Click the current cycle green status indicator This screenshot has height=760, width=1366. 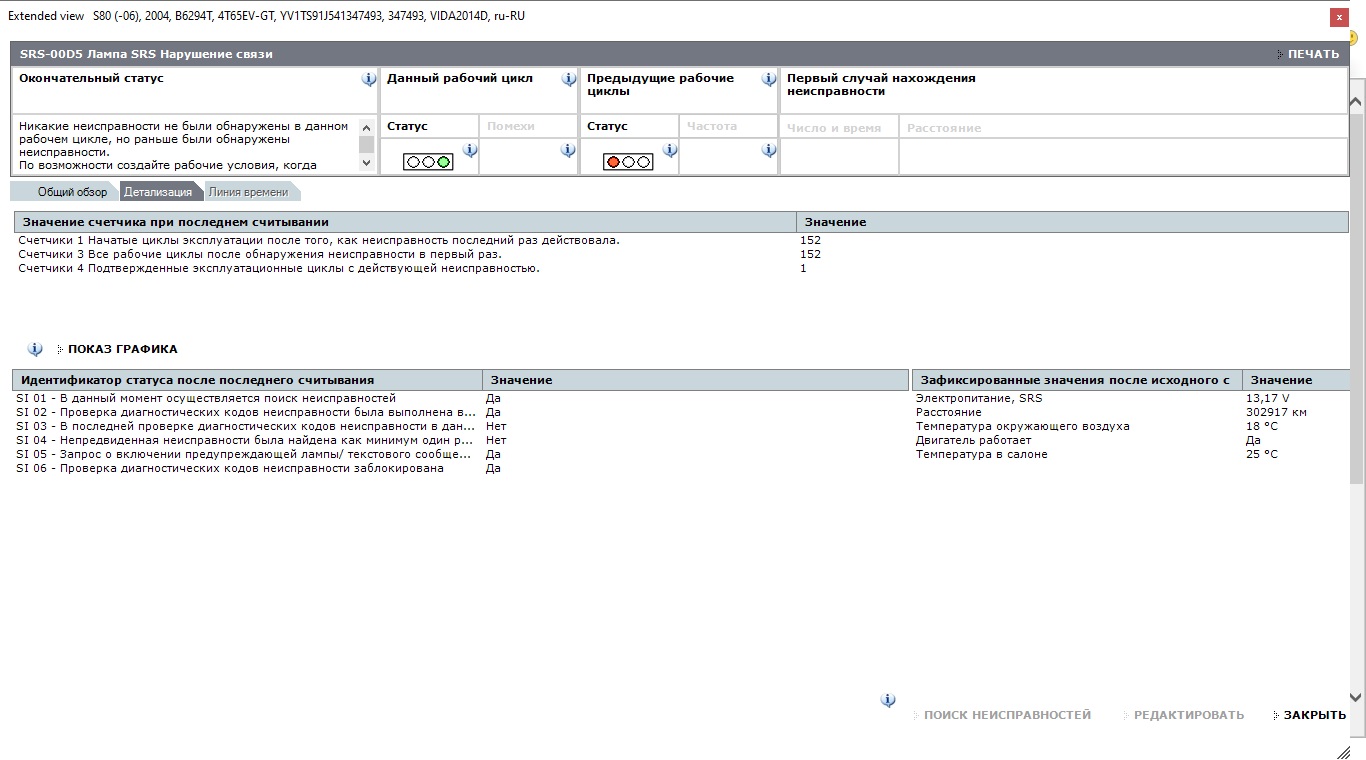click(428, 161)
